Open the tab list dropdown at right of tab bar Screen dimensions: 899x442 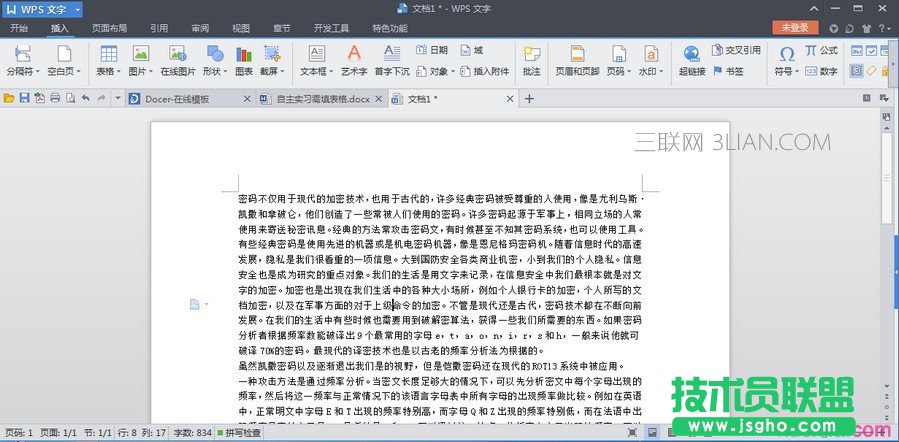884,99
